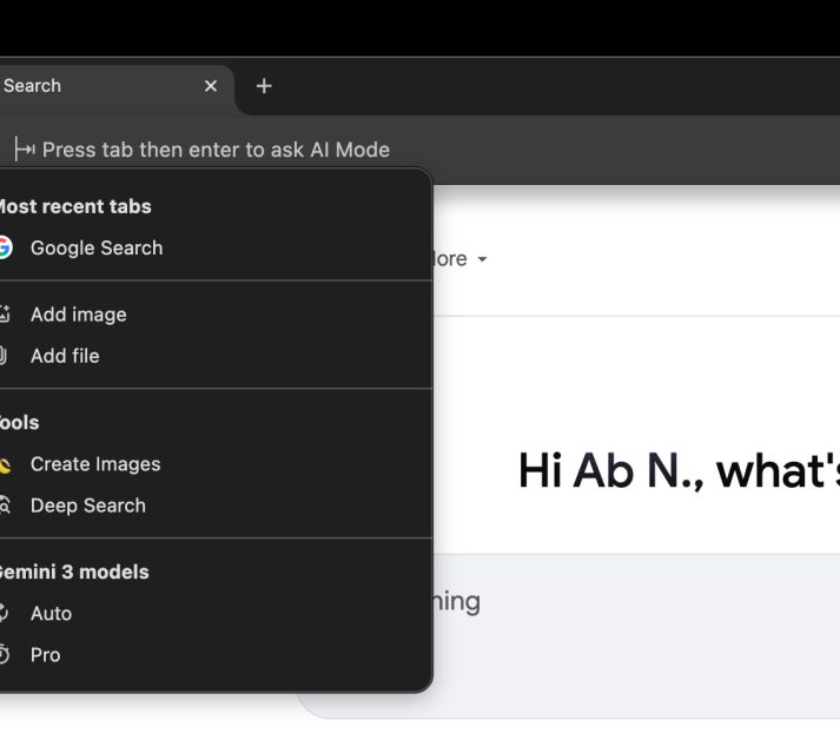The image size is (840, 740).
Task: Click the timer icon beside Pro
Action: (4, 655)
